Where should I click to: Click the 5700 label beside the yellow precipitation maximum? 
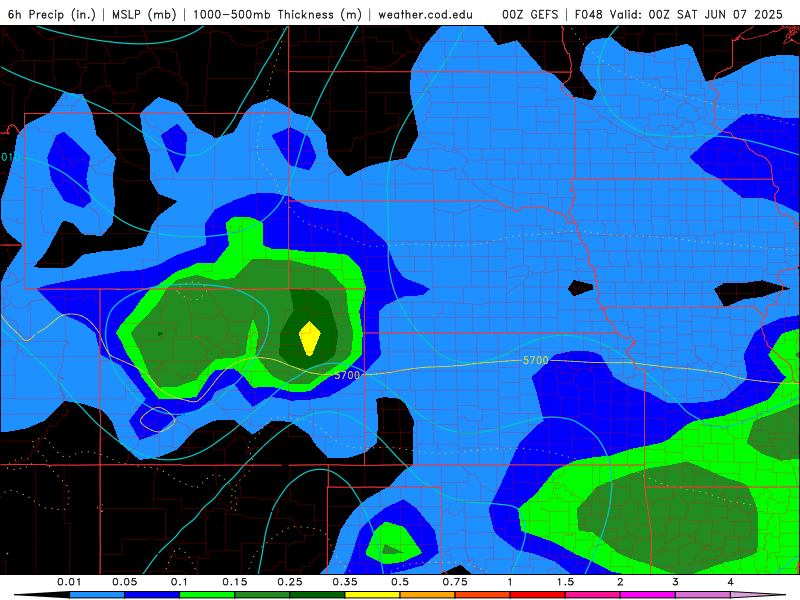tap(347, 375)
